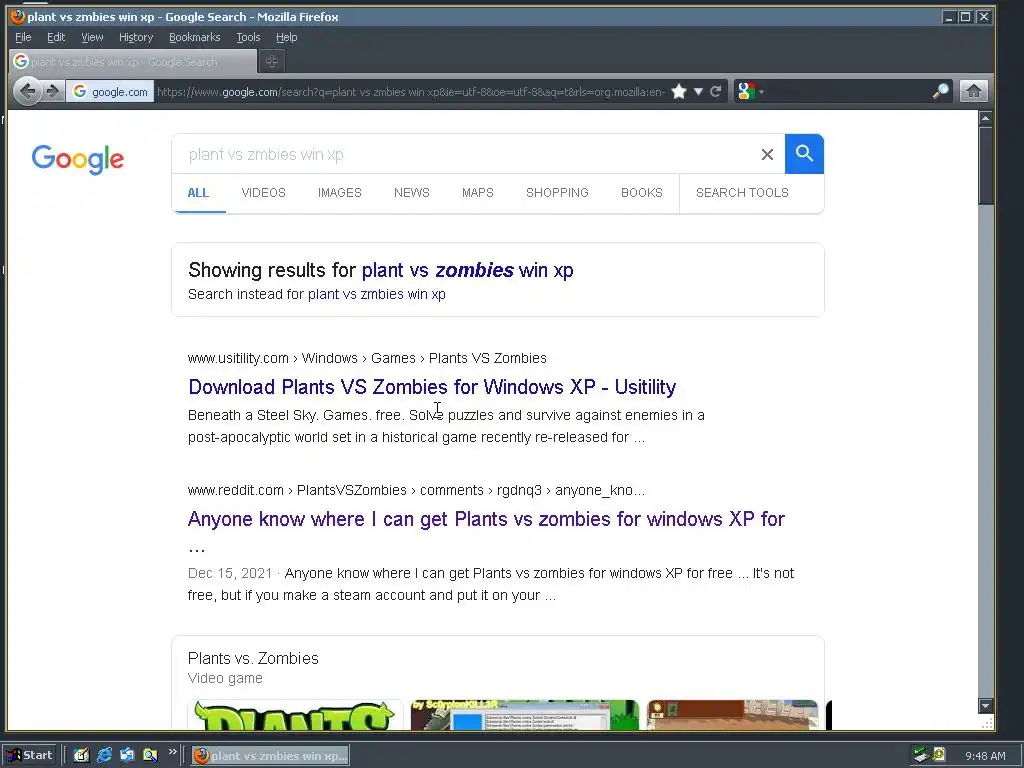Open a new tab with plus button
This screenshot has width=1024, height=768.
(x=272, y=61)
